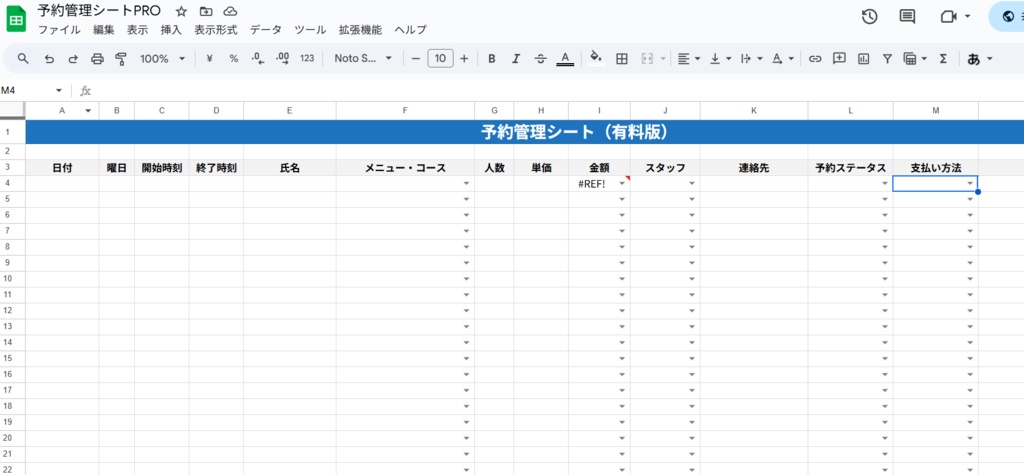
Task: Open the データ menu
Action: point(266,29)
